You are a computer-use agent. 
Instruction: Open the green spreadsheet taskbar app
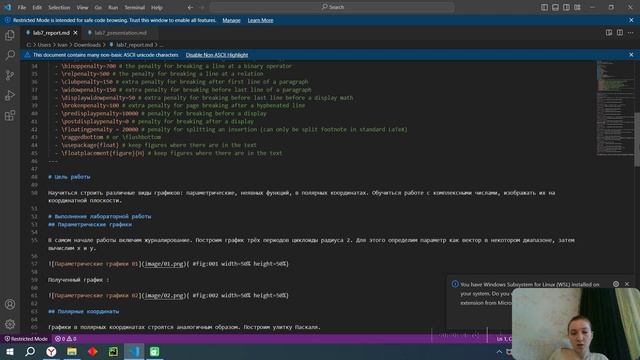155,351
